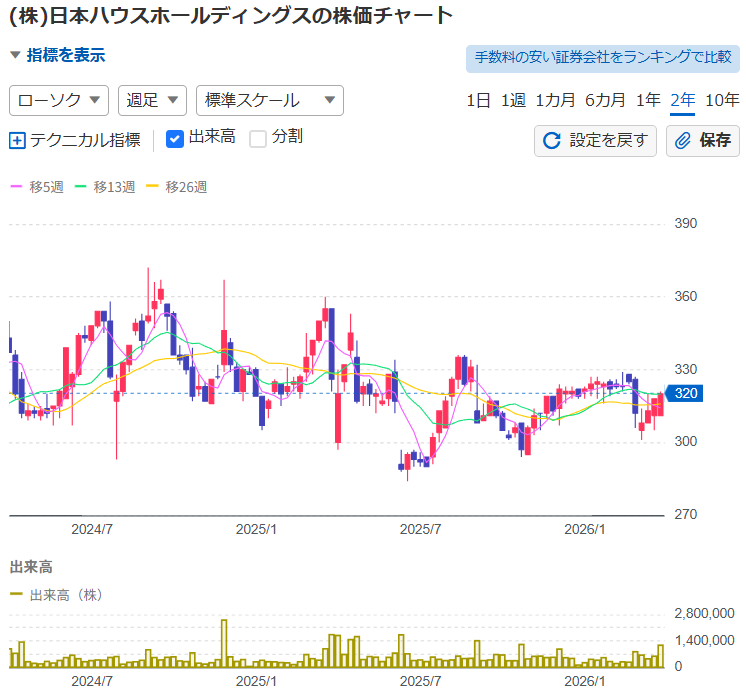
Task: Click the yellow 移26週 legend line
Action: [x=153, y=187]
